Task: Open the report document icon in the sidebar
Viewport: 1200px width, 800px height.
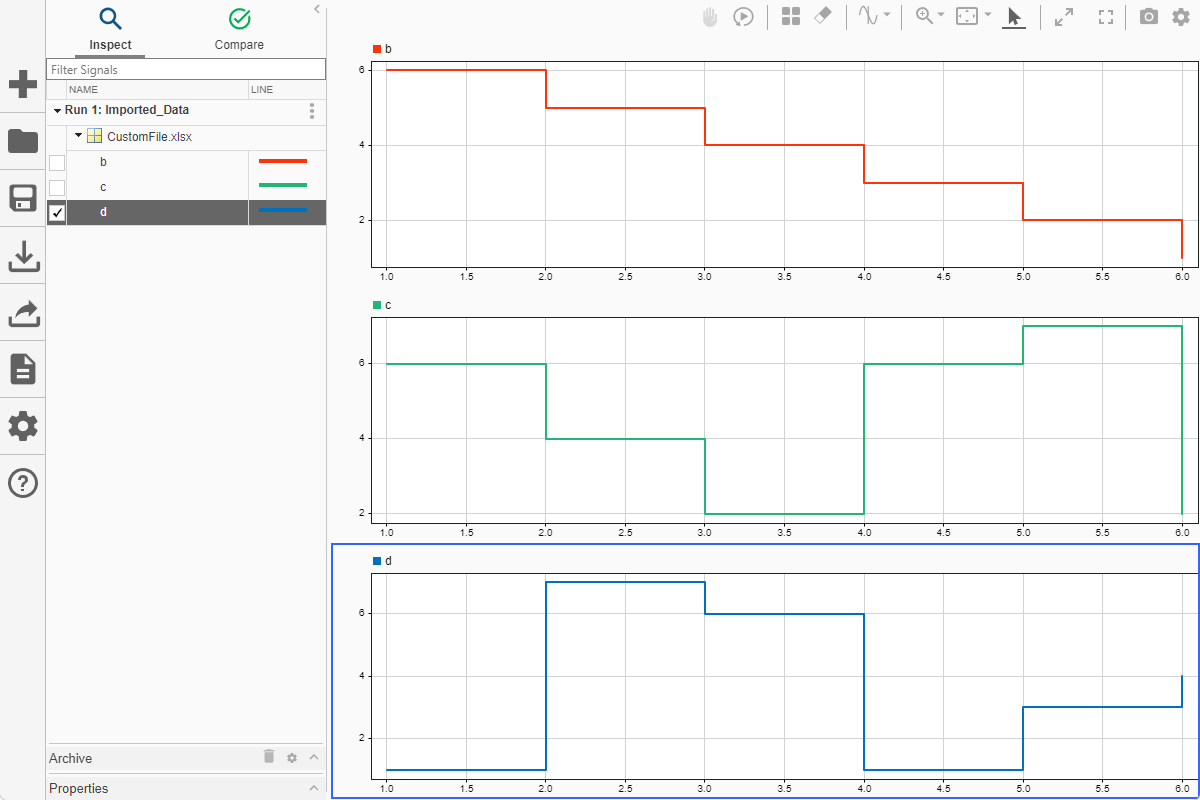Action: point(23,370)
